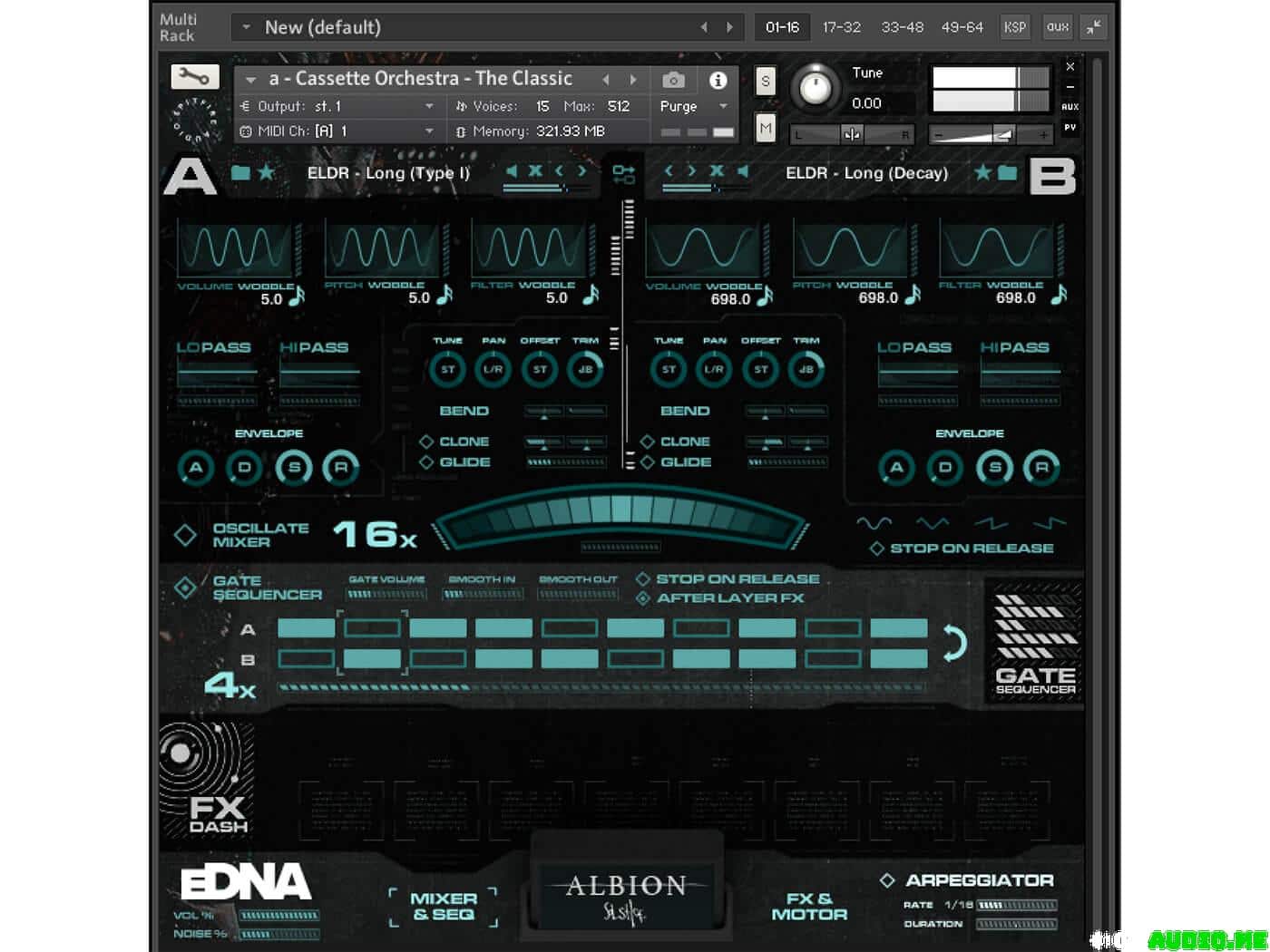Click note sync icon for A Volume Wobble
This screenshot has height=952, width=1270.
(x=297, y=296)
